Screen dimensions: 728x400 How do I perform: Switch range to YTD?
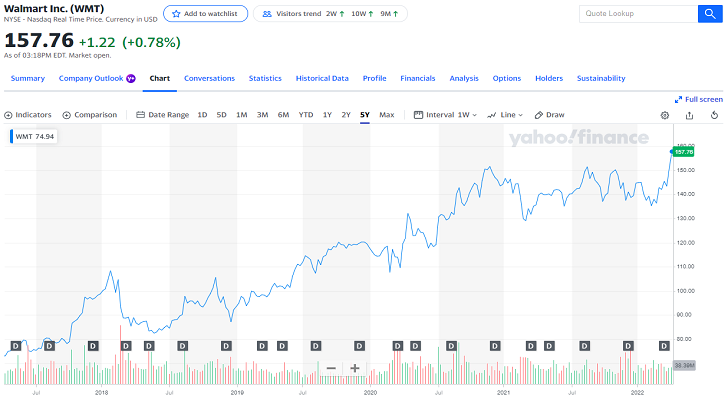pos(306,115)
